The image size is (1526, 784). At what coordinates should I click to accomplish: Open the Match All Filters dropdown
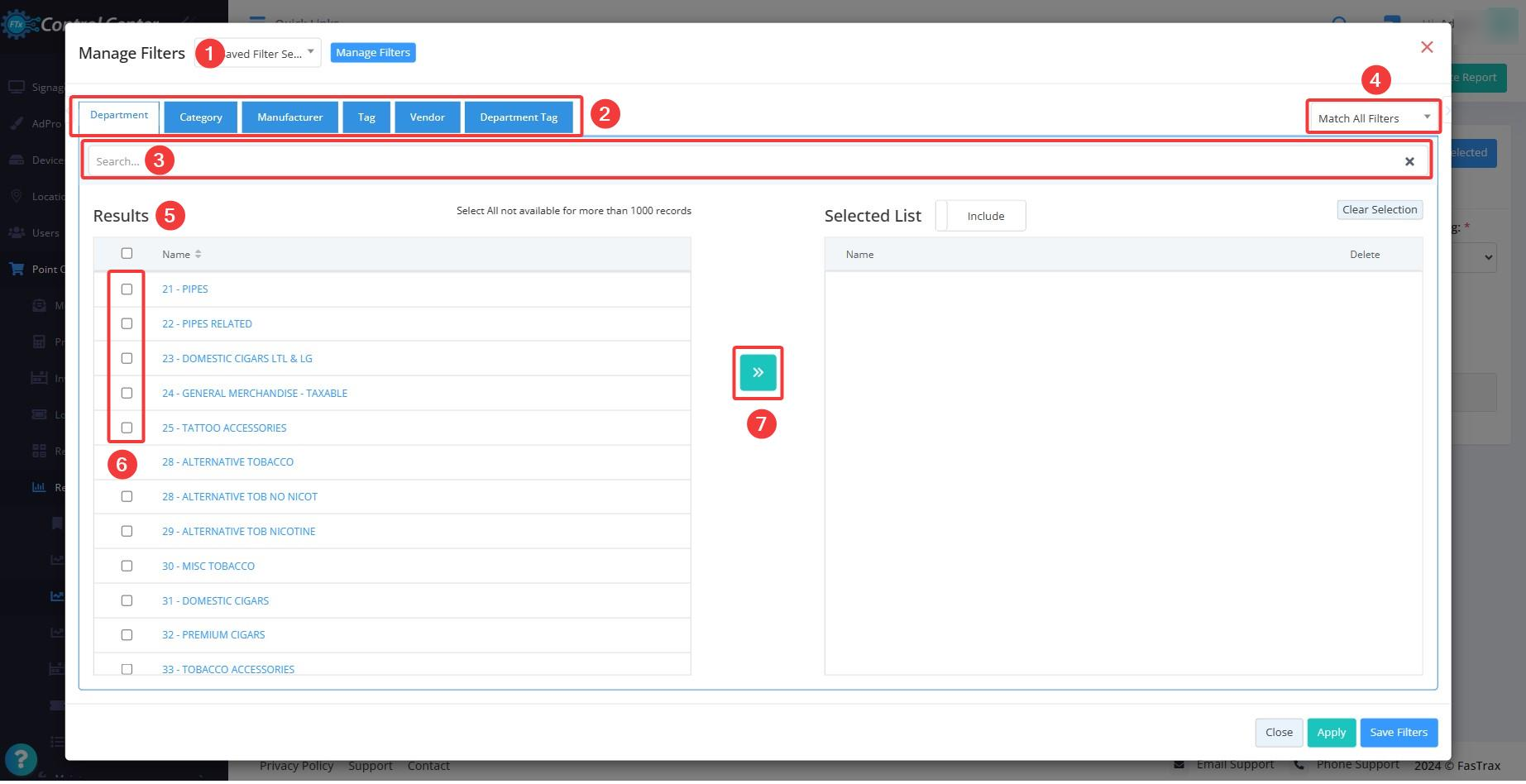tap(1374, 118)
